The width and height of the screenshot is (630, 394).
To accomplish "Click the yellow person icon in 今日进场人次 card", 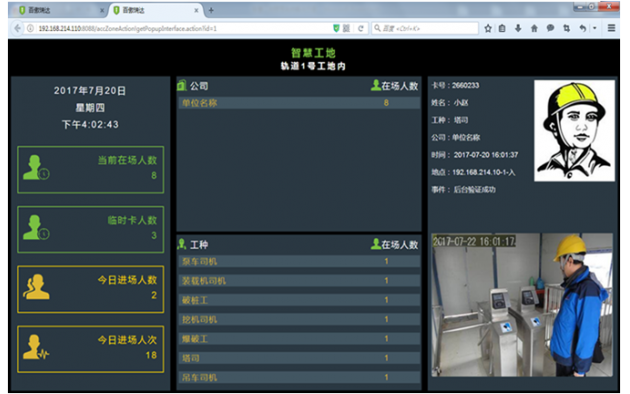I will click(36, 347).
